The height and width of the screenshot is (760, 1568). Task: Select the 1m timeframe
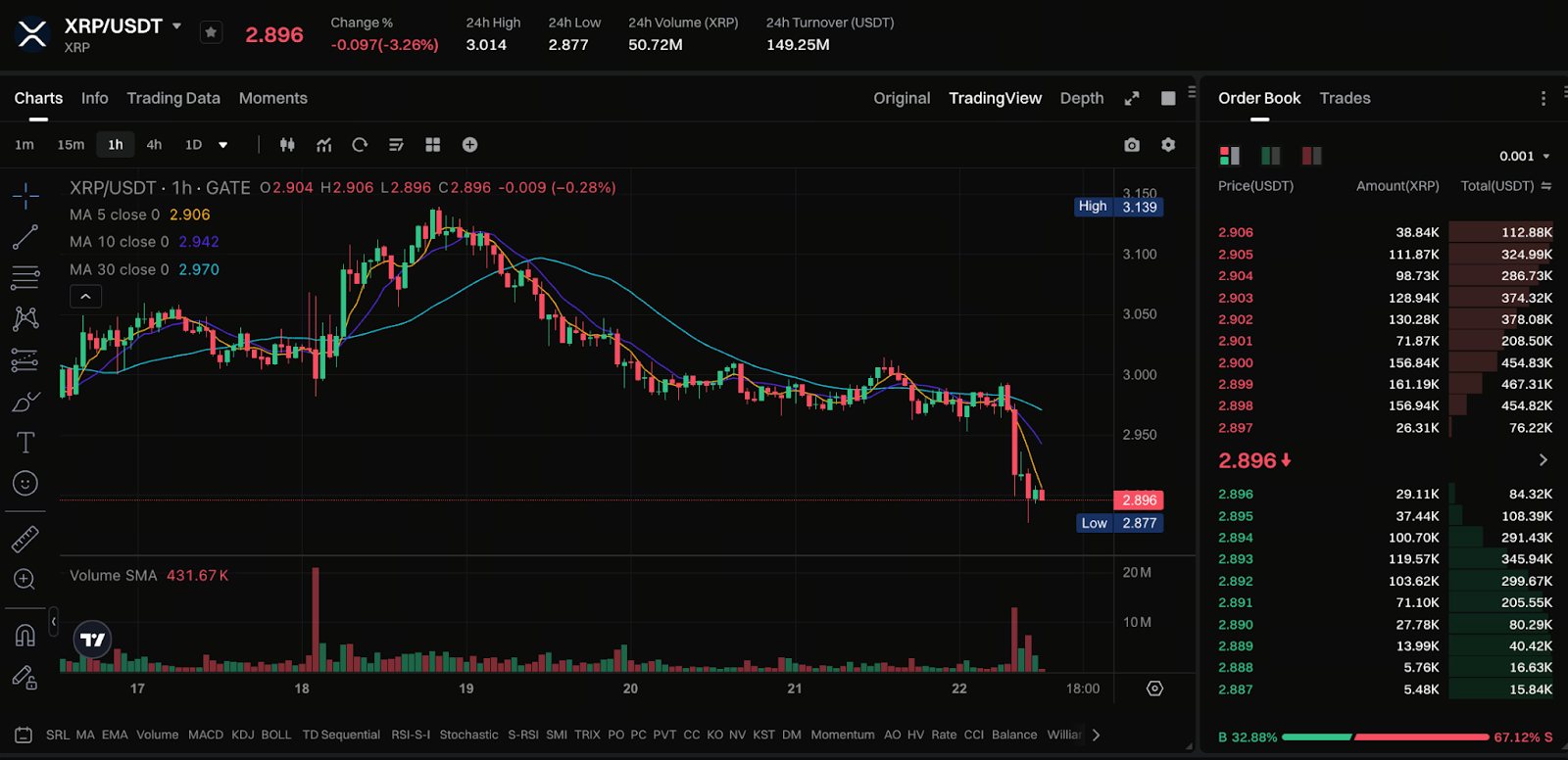24,145
